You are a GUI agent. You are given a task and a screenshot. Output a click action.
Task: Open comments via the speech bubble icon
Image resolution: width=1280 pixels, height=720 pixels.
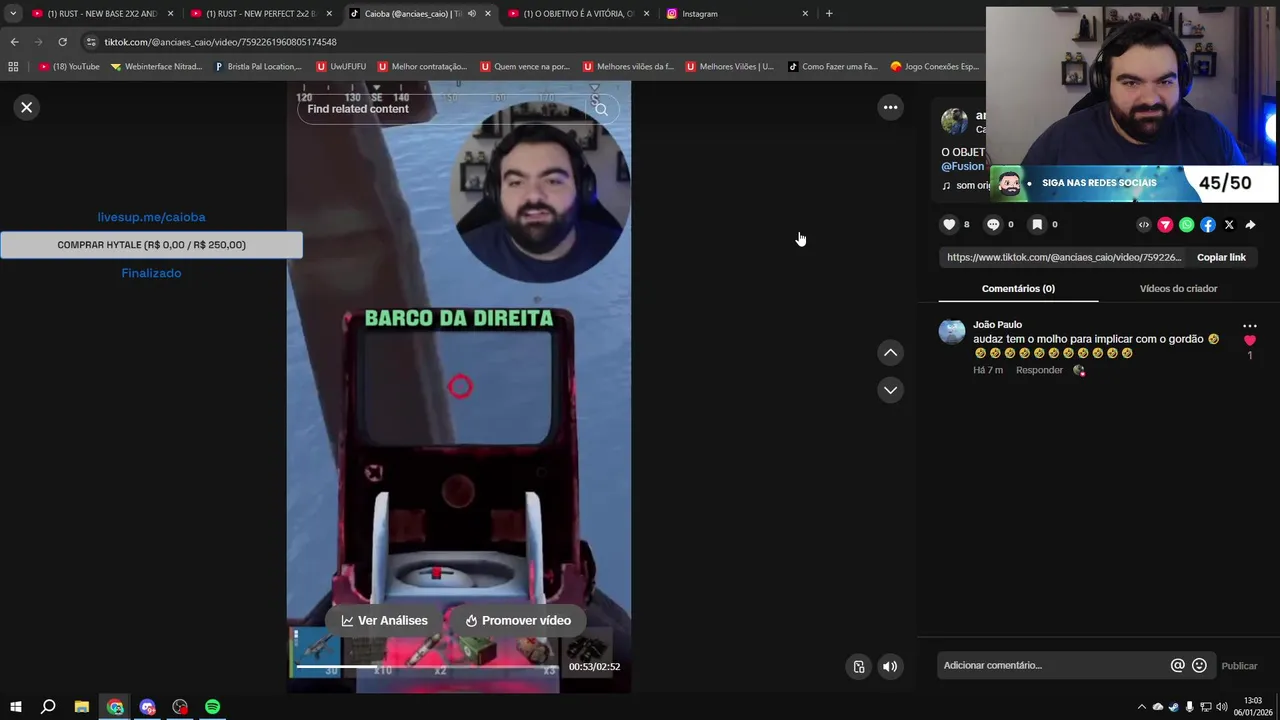[993, 225]
